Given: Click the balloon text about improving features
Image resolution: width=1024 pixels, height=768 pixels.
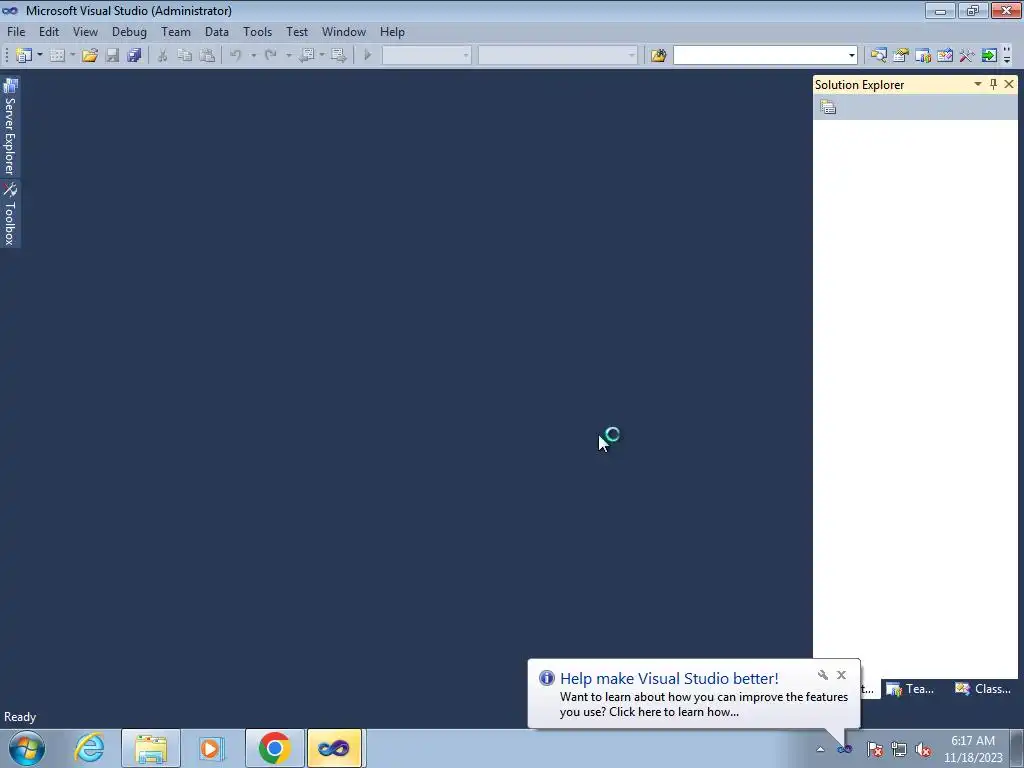Looking at the screenshot, I should tap(703, 705).
